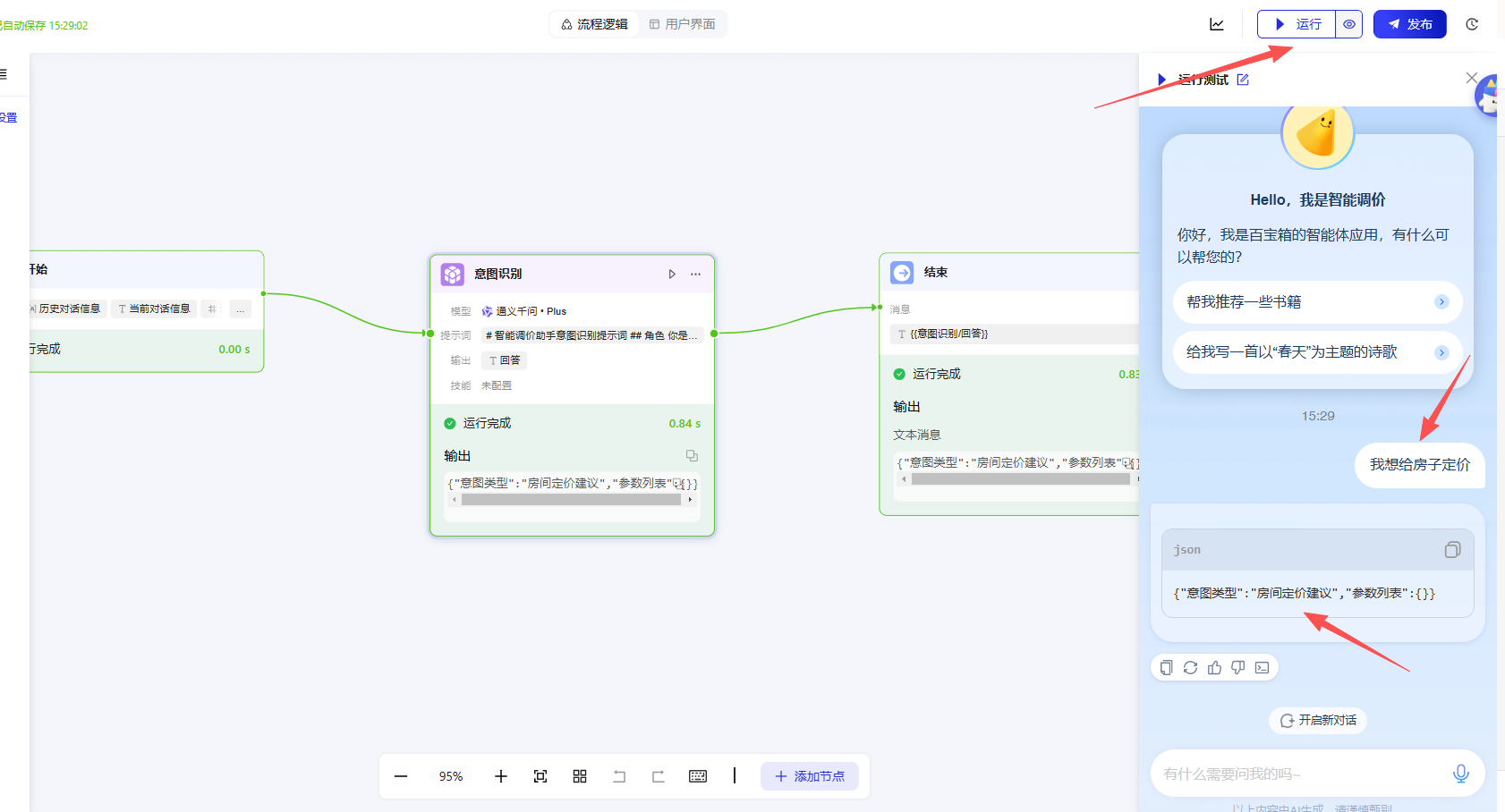This screenshot has height=812, width=1505.
Task: Start a new conversation with 开启新对话
Action: [1317, 720]
